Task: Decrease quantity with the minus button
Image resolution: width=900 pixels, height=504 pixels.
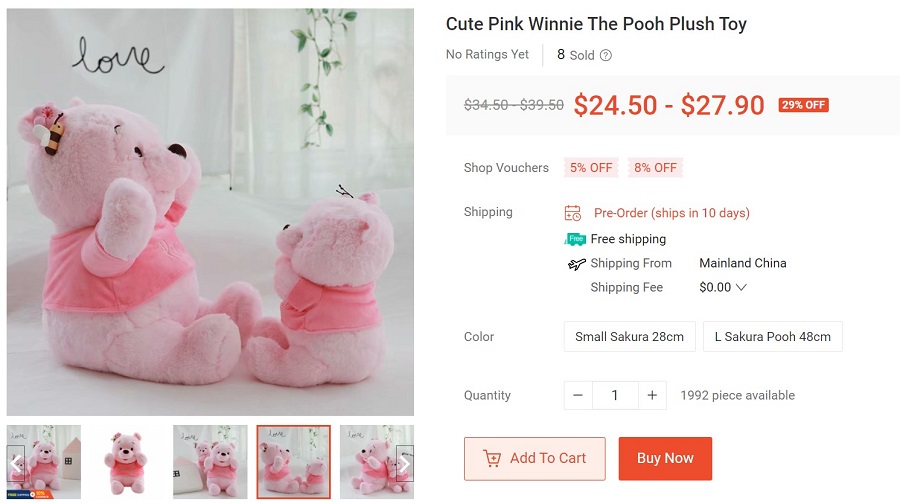Action: pyautogui.click(x=577, y=395)
